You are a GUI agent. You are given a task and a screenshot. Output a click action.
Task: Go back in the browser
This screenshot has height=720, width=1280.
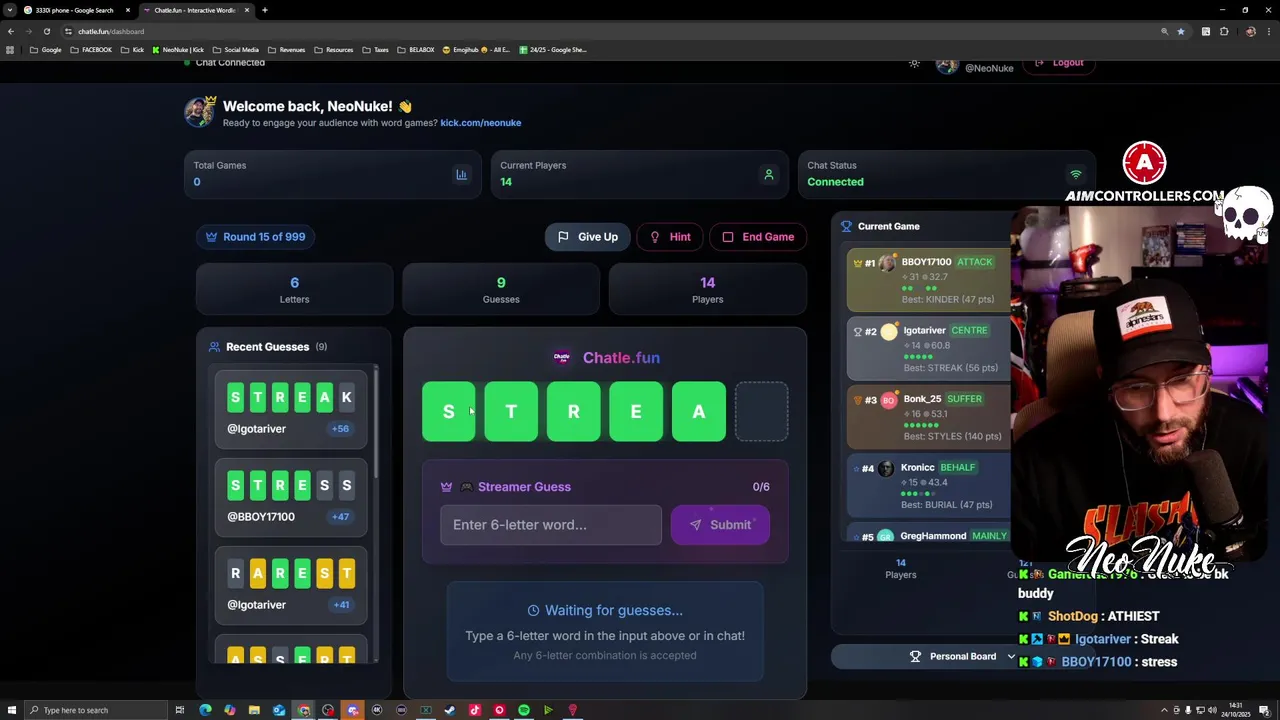tap(10, 31)
